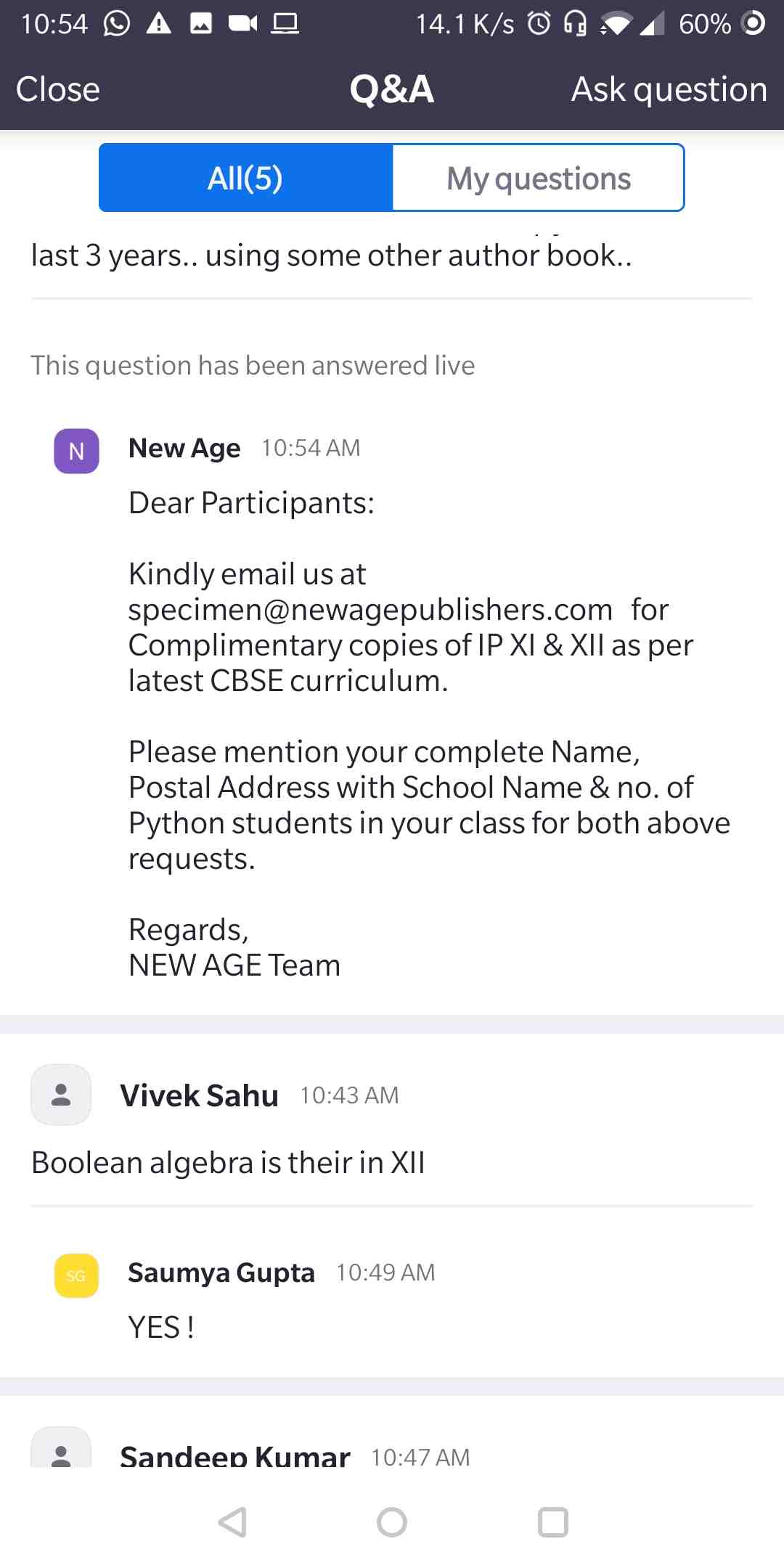The width and height of the screenshot is (784, 1568).
Task: Tap the alarm clock status icon
Action: coord(539,24)
